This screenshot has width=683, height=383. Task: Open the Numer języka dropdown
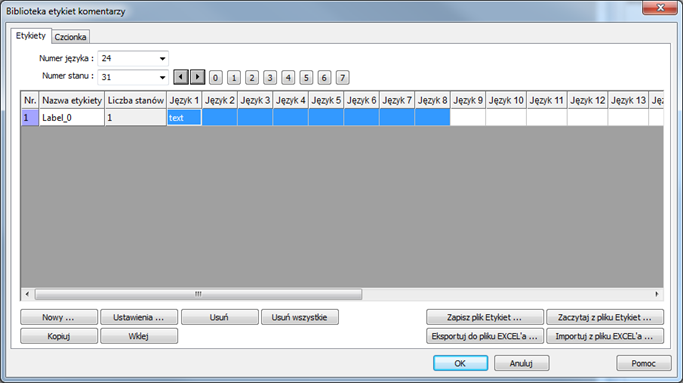tap(133, 58)
